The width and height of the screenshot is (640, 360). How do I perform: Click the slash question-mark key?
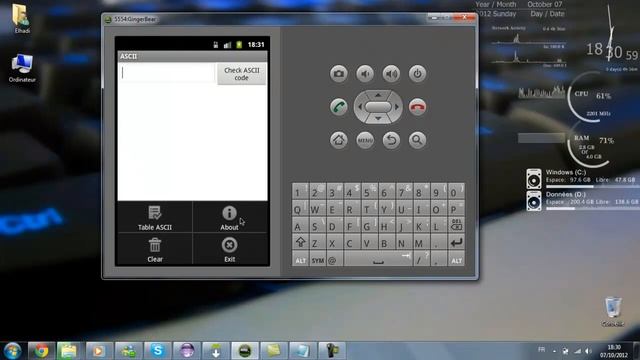coord(421,260)
